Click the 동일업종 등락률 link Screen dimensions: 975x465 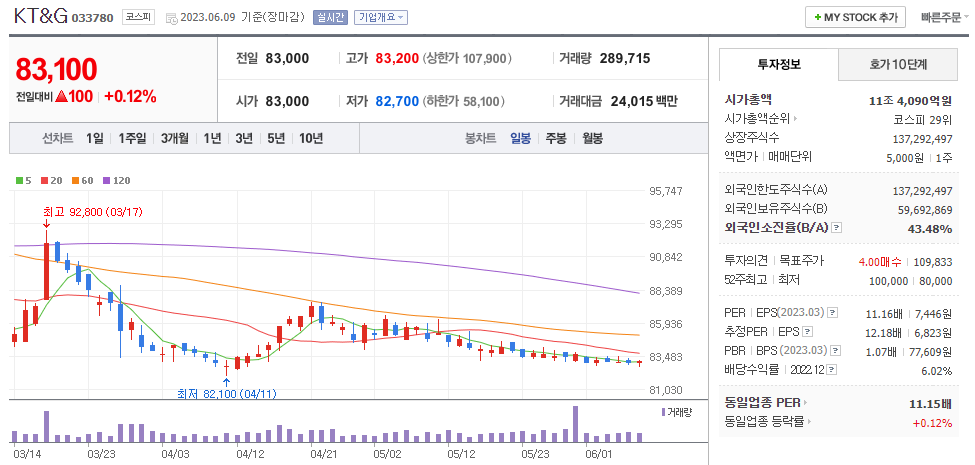pyautogui.click(x=764, y=422)
